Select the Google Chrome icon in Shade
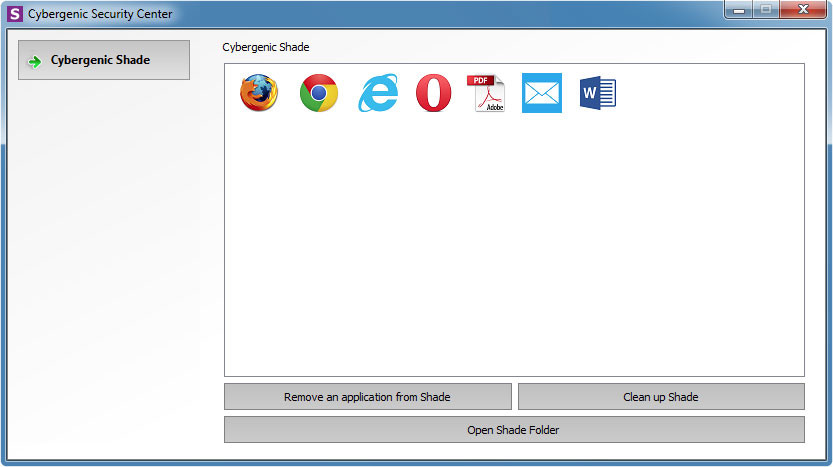The width and height of the screenshot is (833, 467). click(x=319, y=93)
